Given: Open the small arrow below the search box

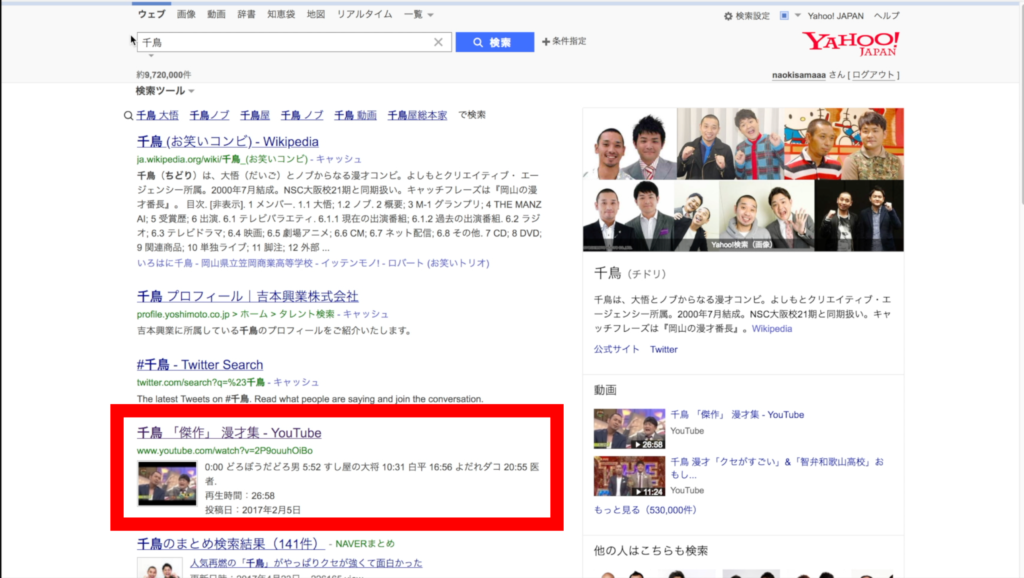Looking at the screenshot, I should 151,56.
